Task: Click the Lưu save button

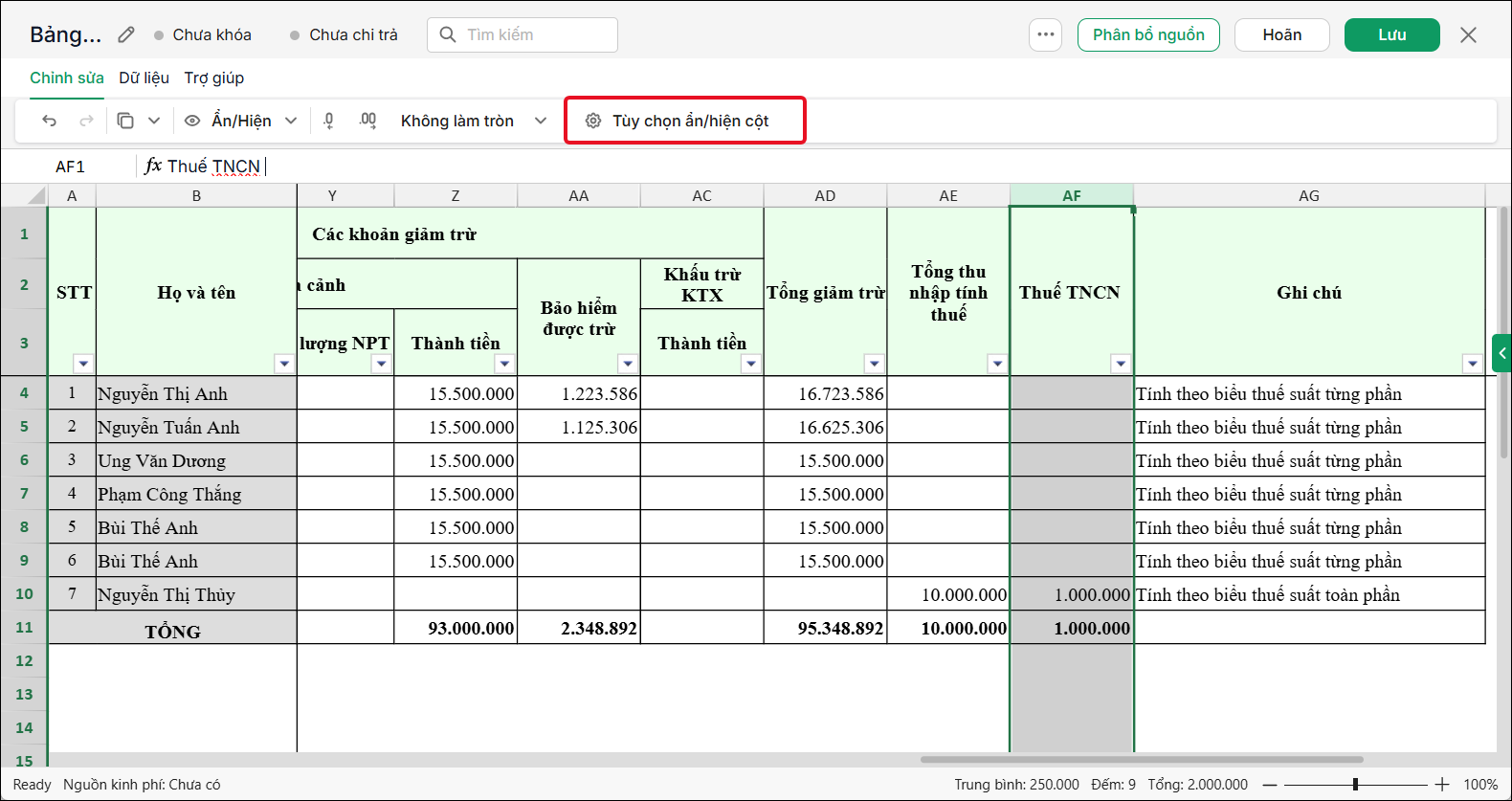Action: [x=1392, y=34]
